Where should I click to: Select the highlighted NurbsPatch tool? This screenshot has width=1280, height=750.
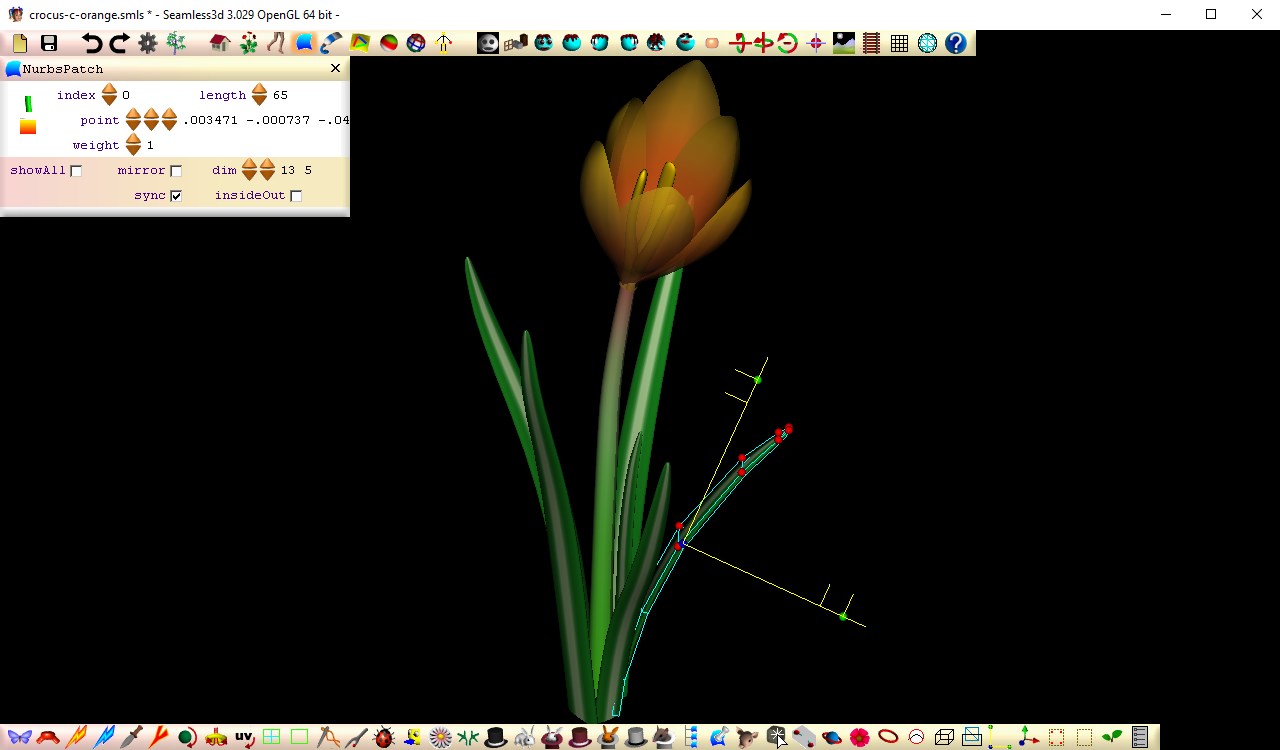click(302, 43)
